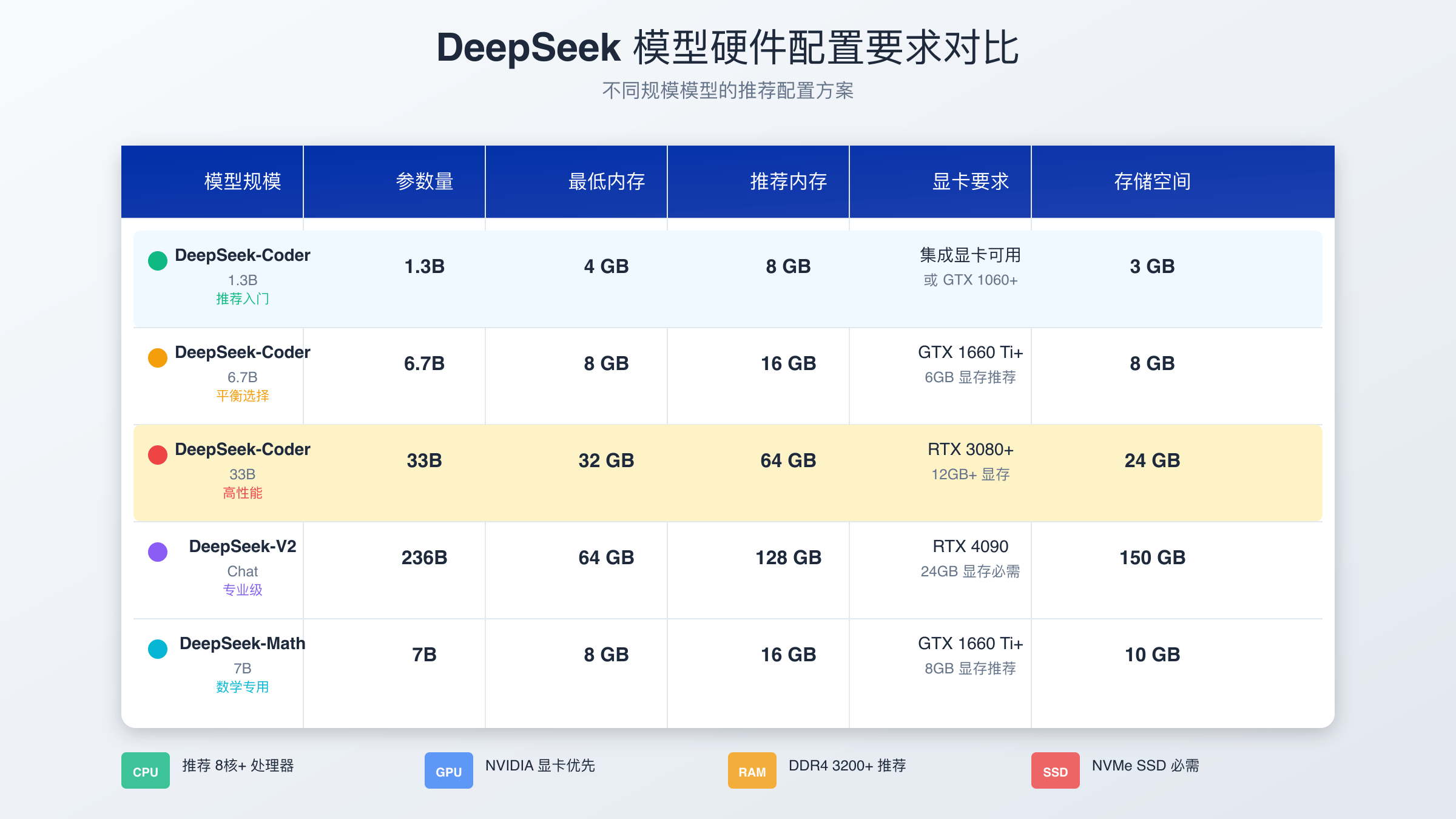
Task: Click NVMe SSD 必需 footer text
Action: point(1145,766)
